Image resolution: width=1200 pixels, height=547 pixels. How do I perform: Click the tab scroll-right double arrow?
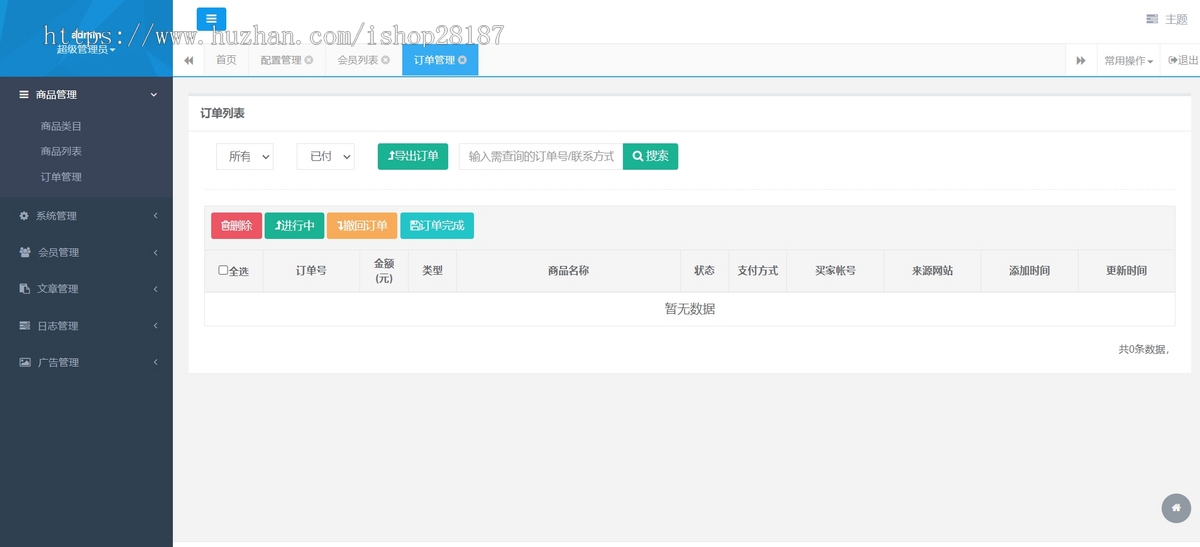1081,61
